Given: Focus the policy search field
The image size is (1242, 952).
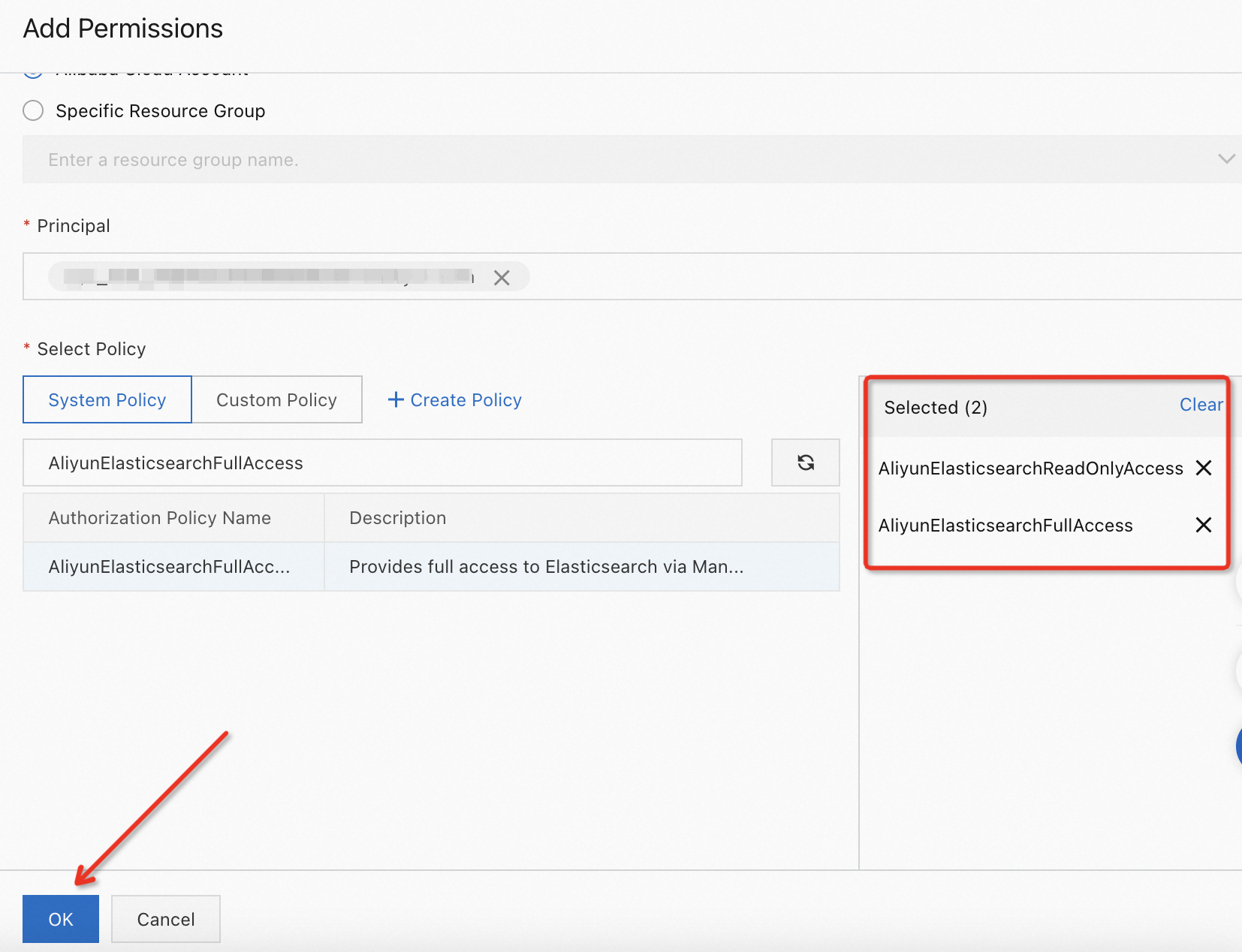Looking at the screenshot, I should click(382, 463).
